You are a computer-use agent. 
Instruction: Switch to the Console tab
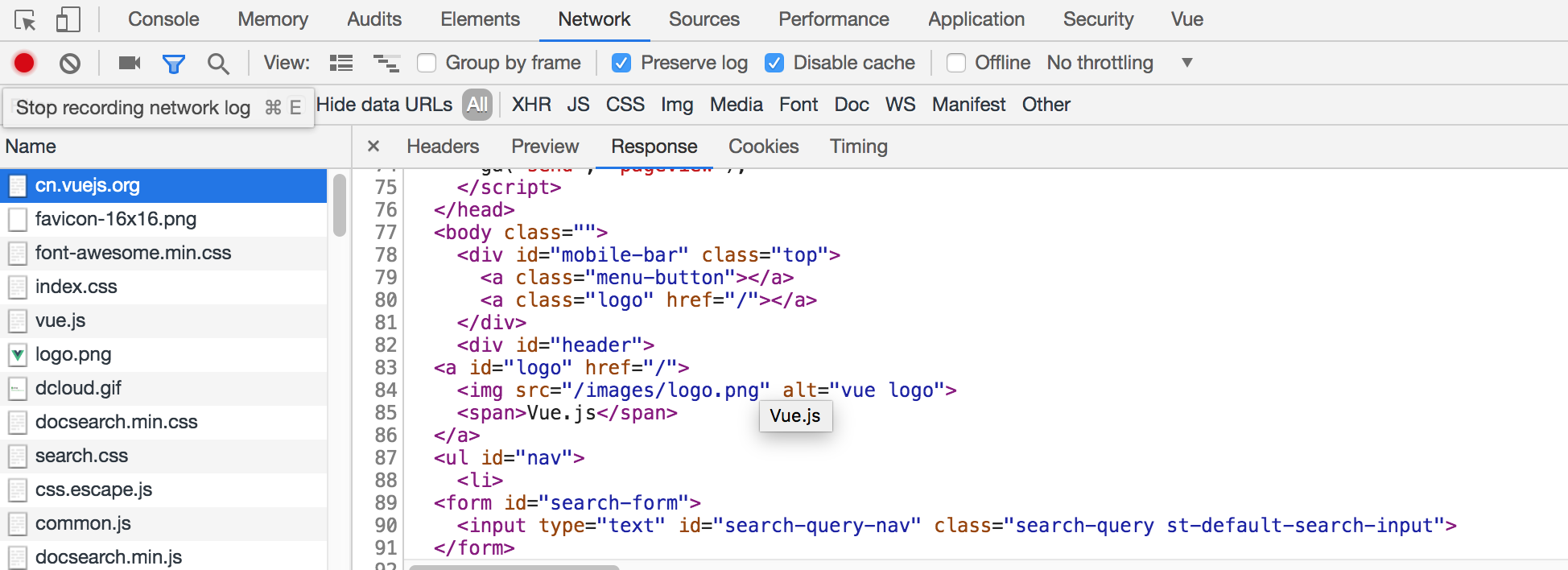[163, 19]
